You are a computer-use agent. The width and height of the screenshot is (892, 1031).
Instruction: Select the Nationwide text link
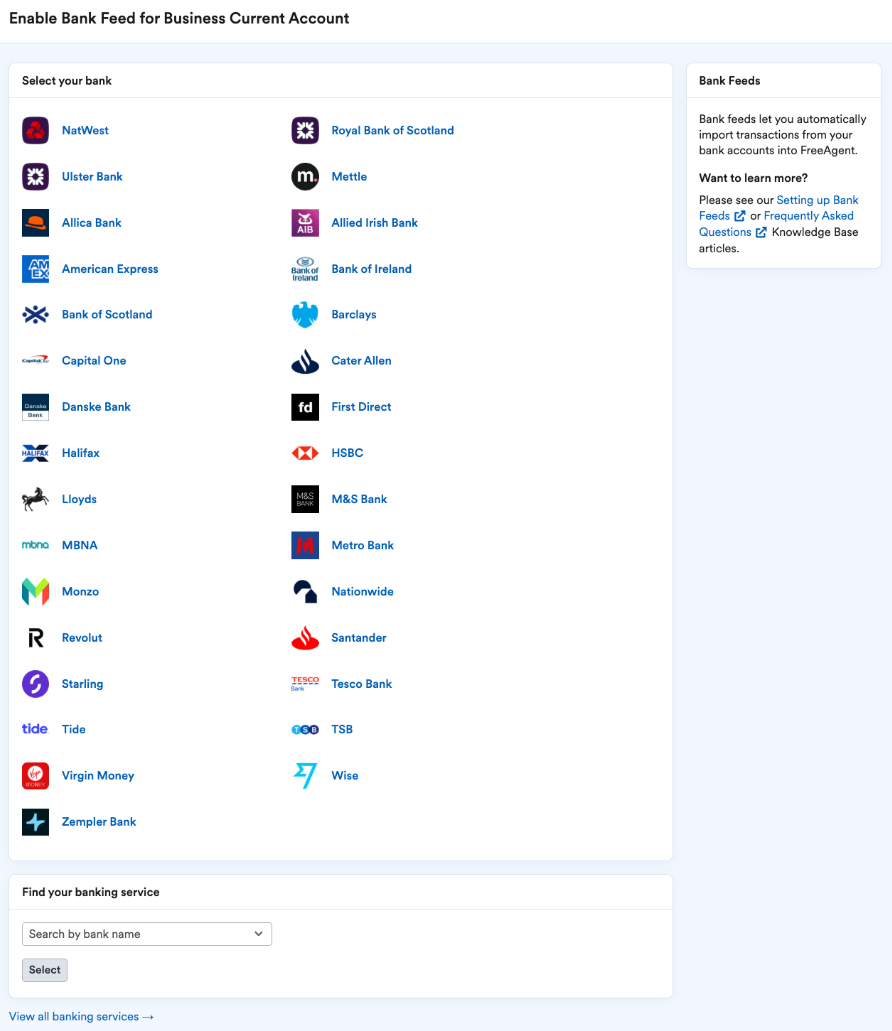click(x=362, y=591)
